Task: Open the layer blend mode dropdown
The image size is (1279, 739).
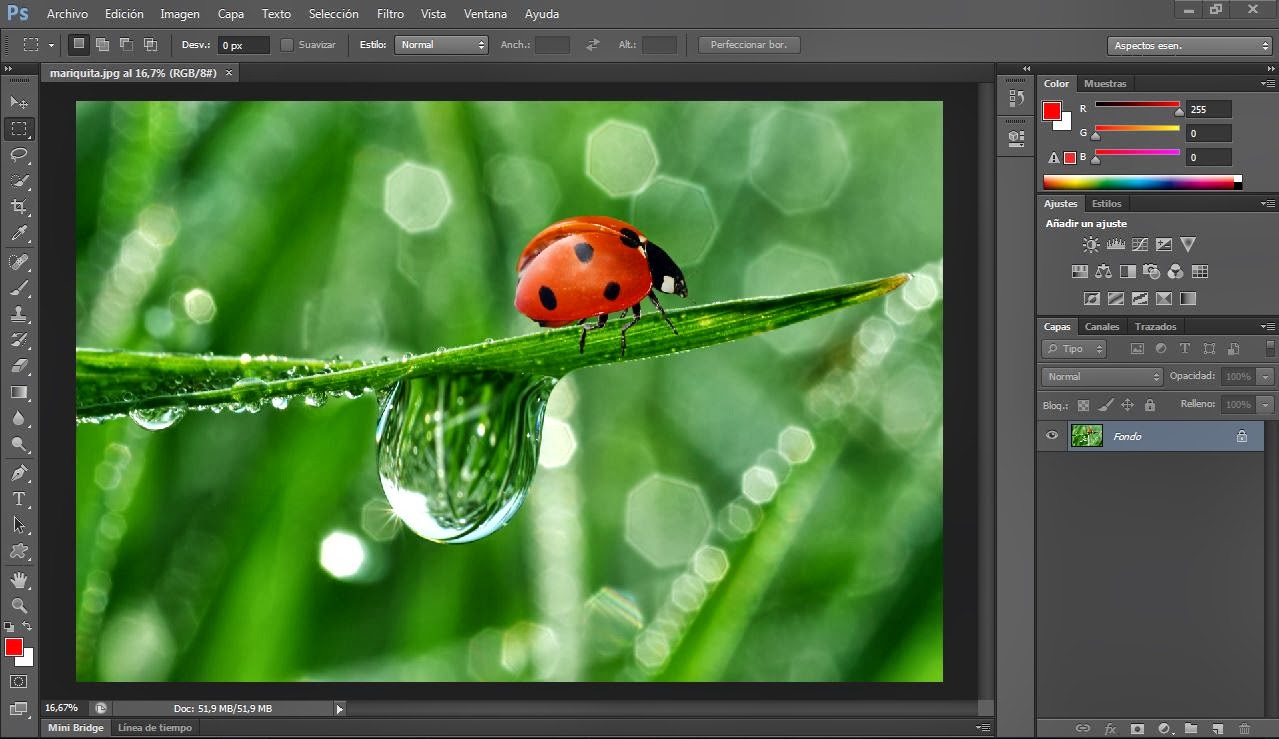Action: [x=1102, y=377]
